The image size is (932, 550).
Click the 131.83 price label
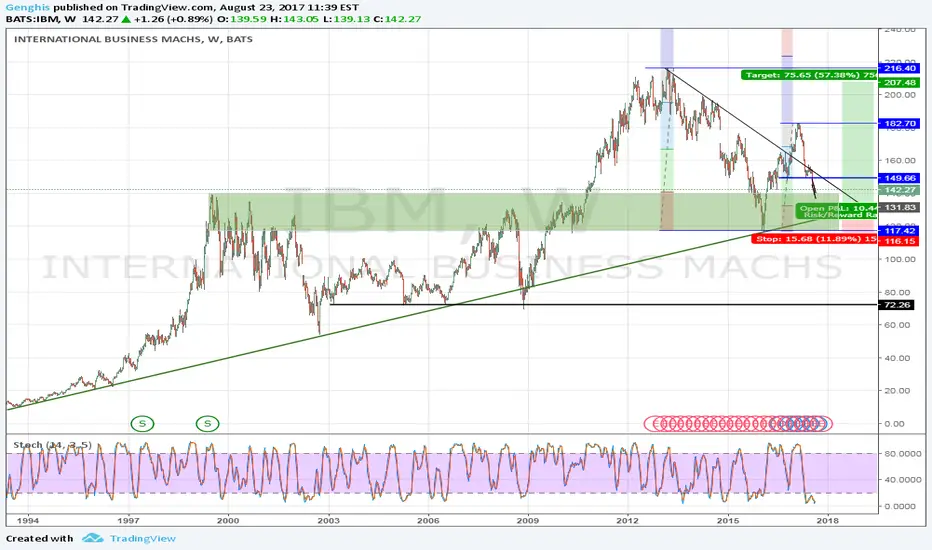pos(899,208)
